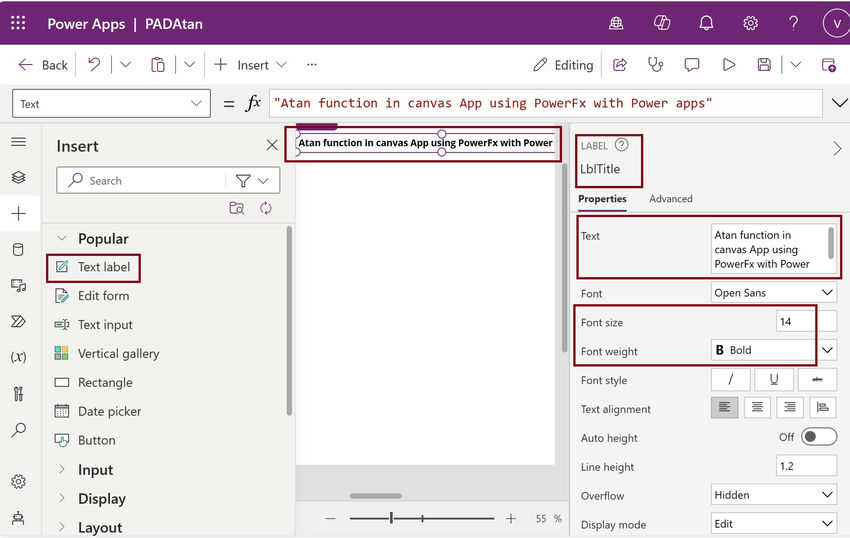Open the Variables (x) icon
This screenshot has height=538, width=850.
coord(18,357)
